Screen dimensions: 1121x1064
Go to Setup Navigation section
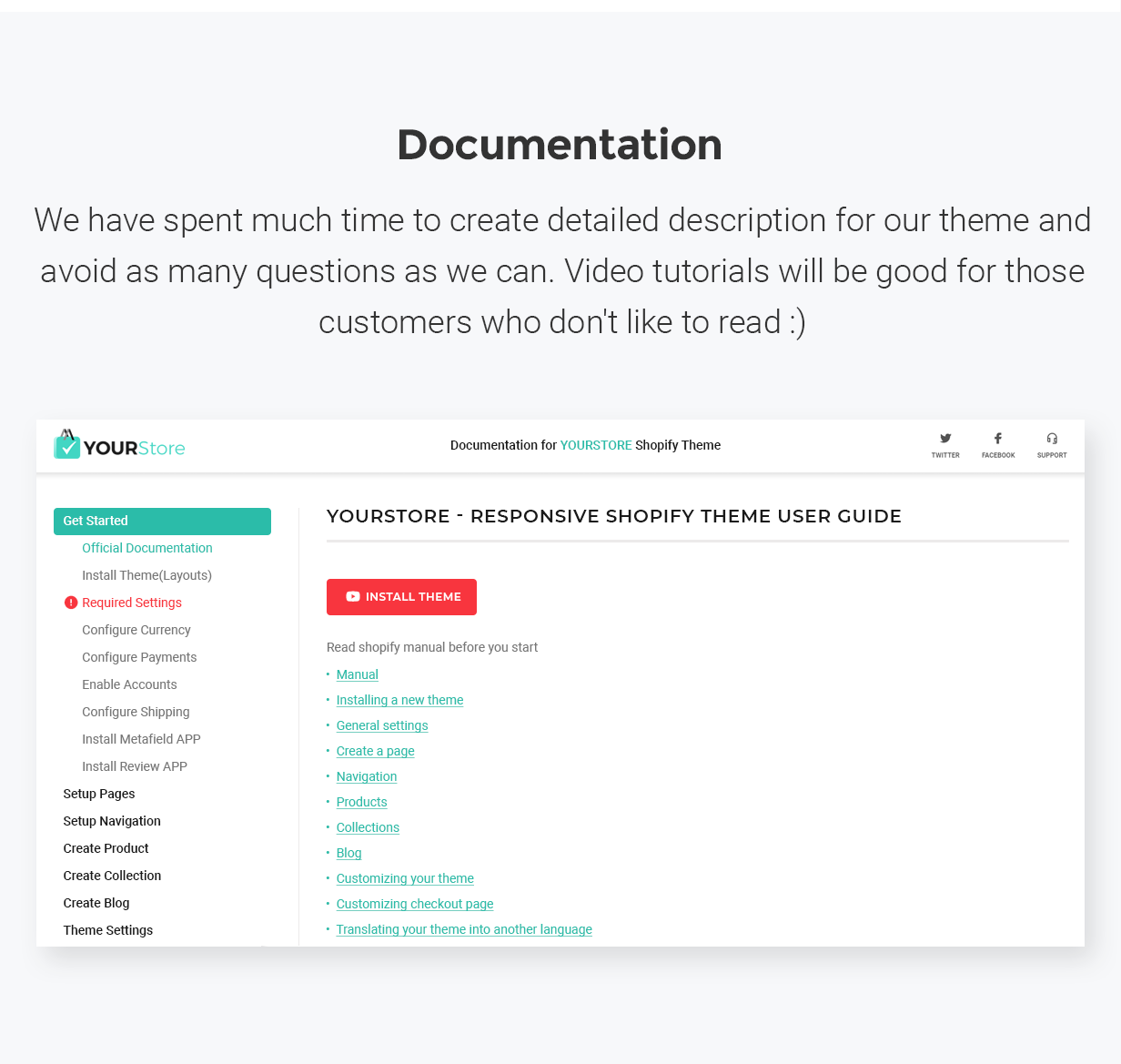112,821
